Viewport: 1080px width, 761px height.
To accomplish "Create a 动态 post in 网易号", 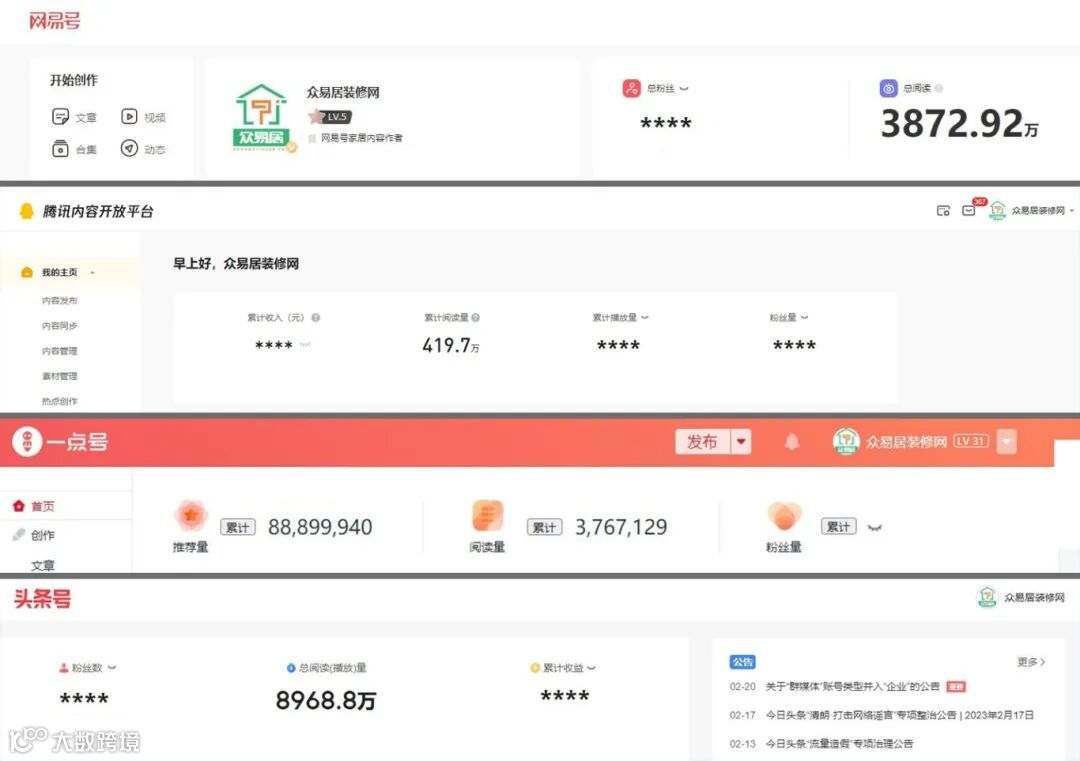I will [x=143, y=149].
